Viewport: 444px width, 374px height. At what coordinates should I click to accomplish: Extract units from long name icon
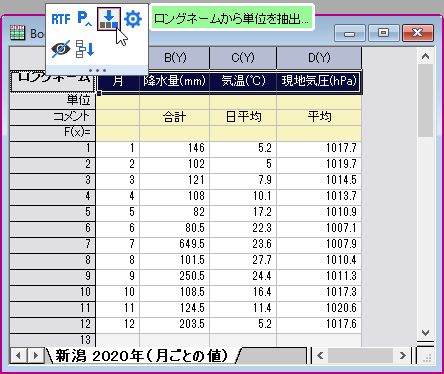(x=109, y=19)
